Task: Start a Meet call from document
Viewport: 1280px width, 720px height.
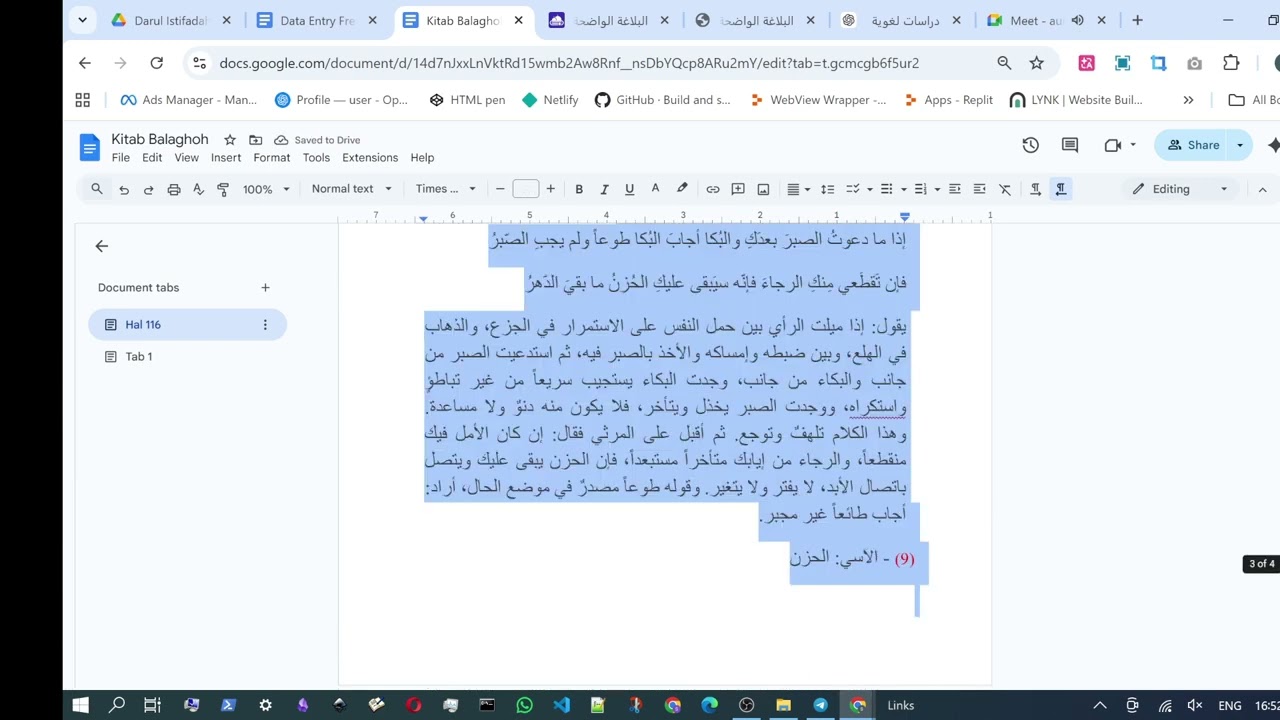Action: point(1113,145)
